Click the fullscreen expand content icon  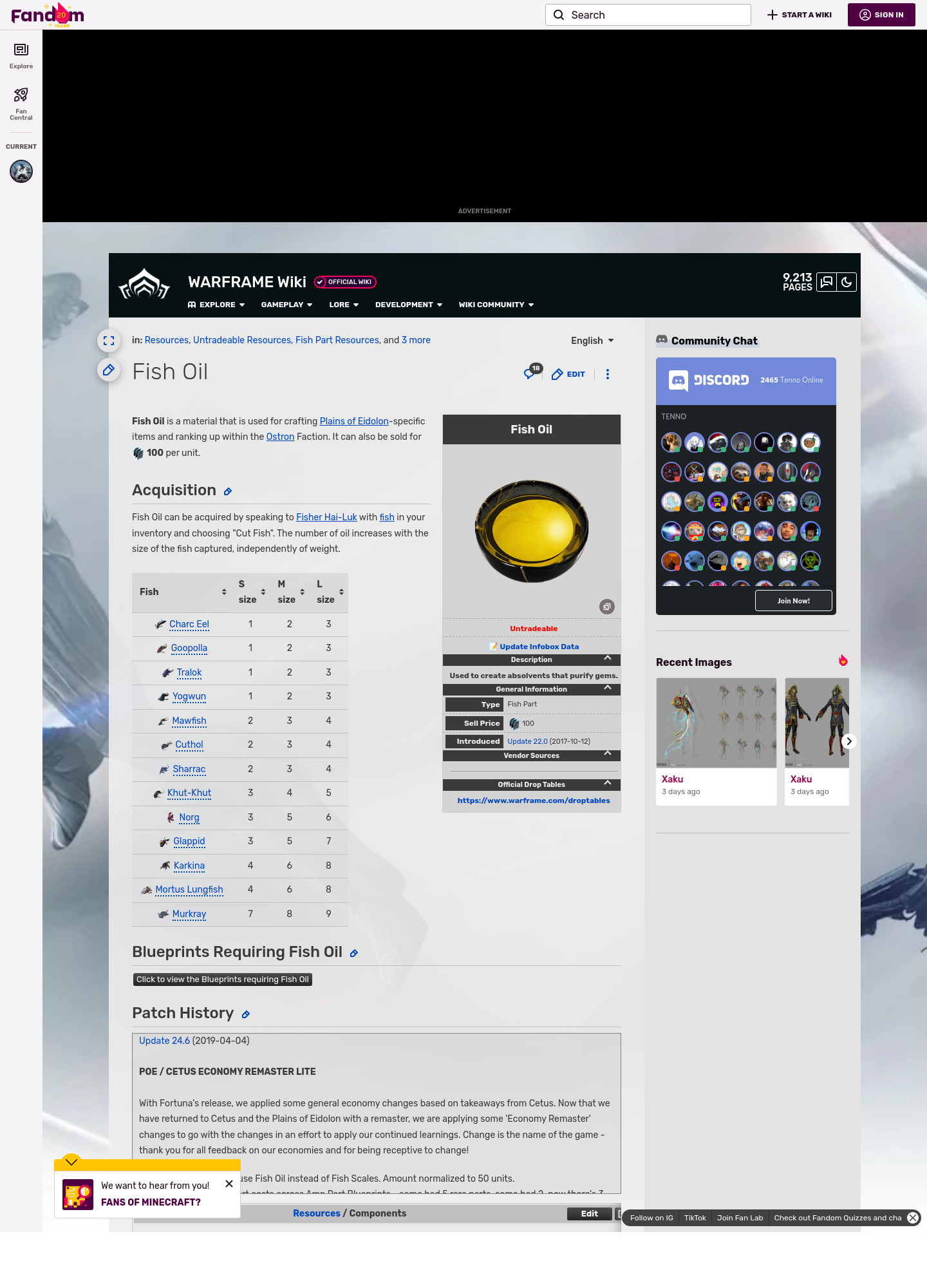(109, 341)
